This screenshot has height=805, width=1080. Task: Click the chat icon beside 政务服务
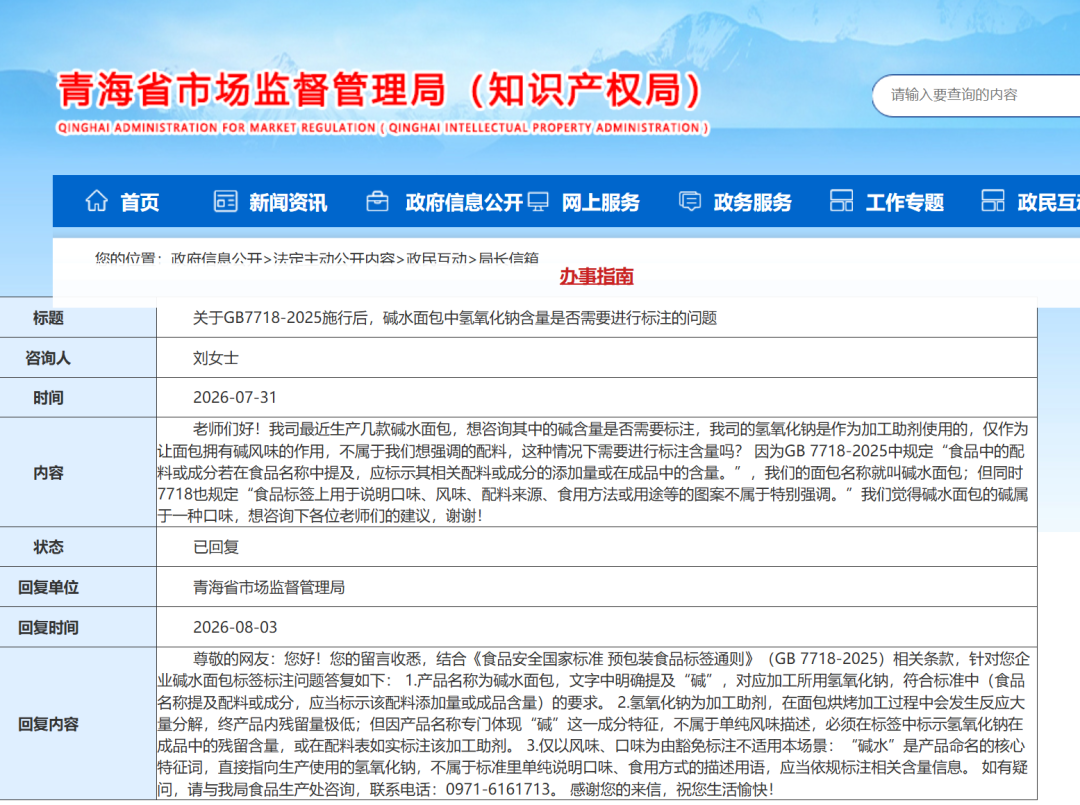(x=689, y=201)
